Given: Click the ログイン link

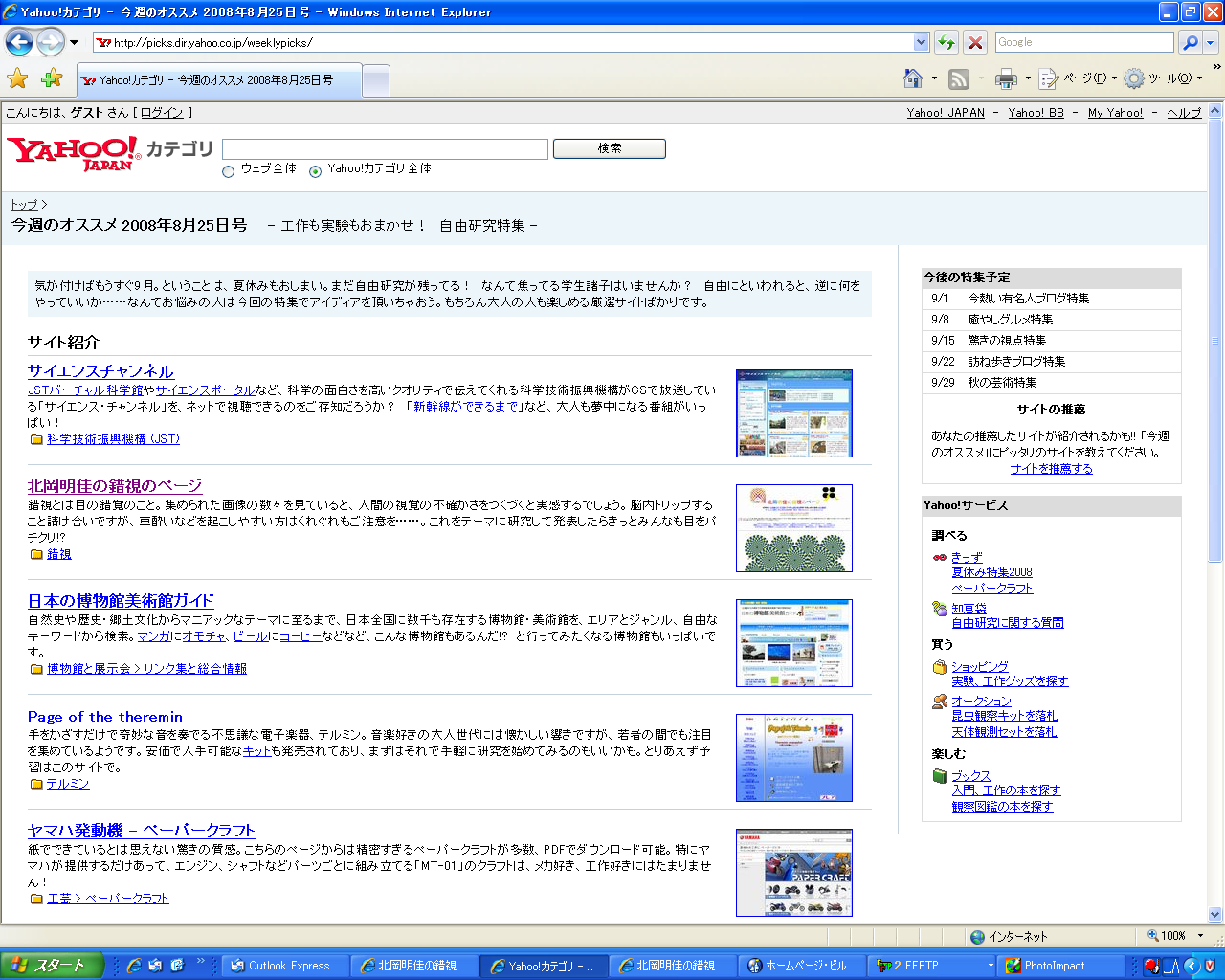Looking at the screenshot, I should (x=162, y=113).
